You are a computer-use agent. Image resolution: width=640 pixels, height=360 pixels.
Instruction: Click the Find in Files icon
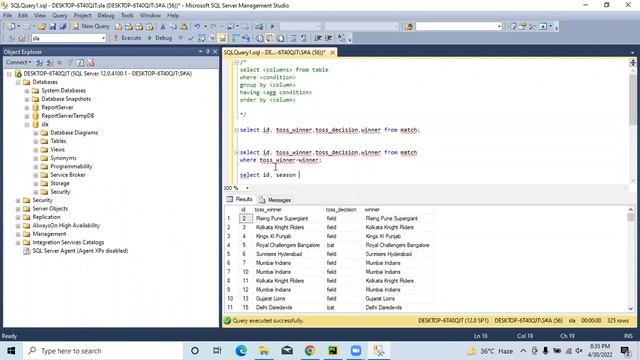point(408,27)
